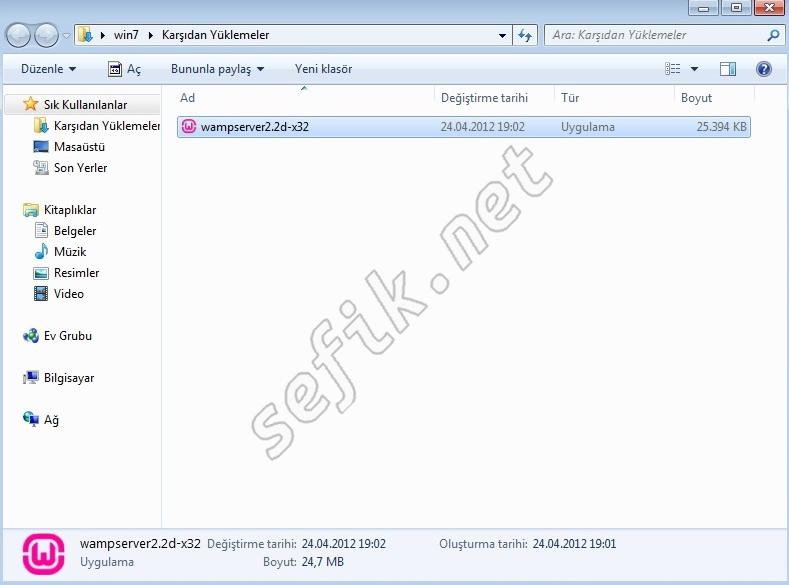Select Sık Kullanılanlar in the sidebar
Image resolution: width=789 pixels, height=585 pixels.
tap(85, 105)
